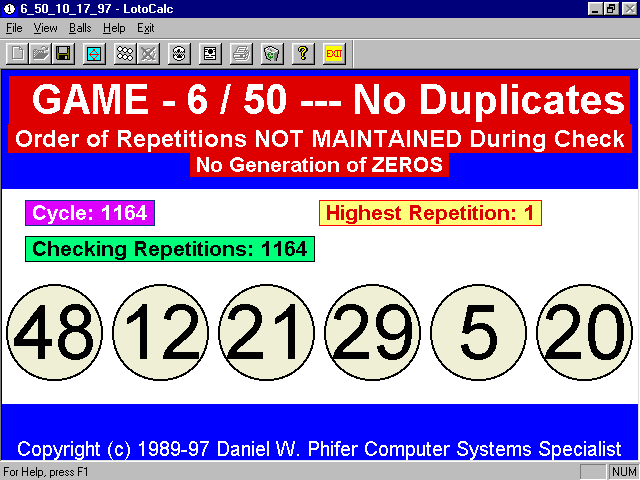Click the recycle bin toolbar icon
Screen dimensions: 640x480
click(272, 53)
